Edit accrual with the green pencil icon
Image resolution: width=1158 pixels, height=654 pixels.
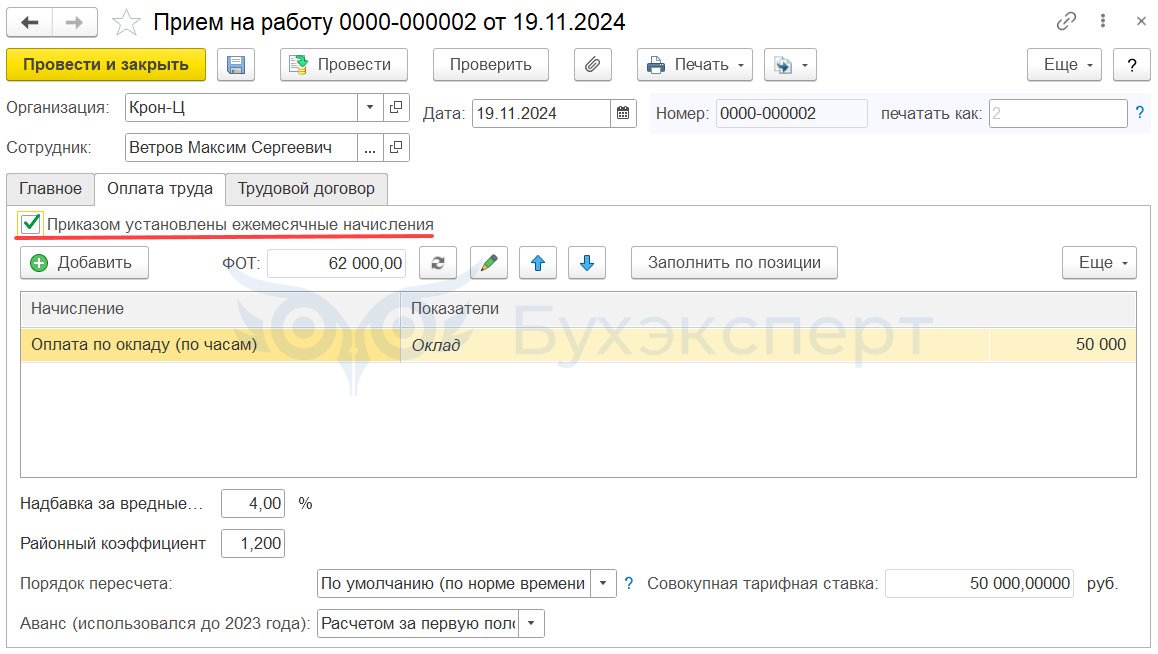(489, 263)
